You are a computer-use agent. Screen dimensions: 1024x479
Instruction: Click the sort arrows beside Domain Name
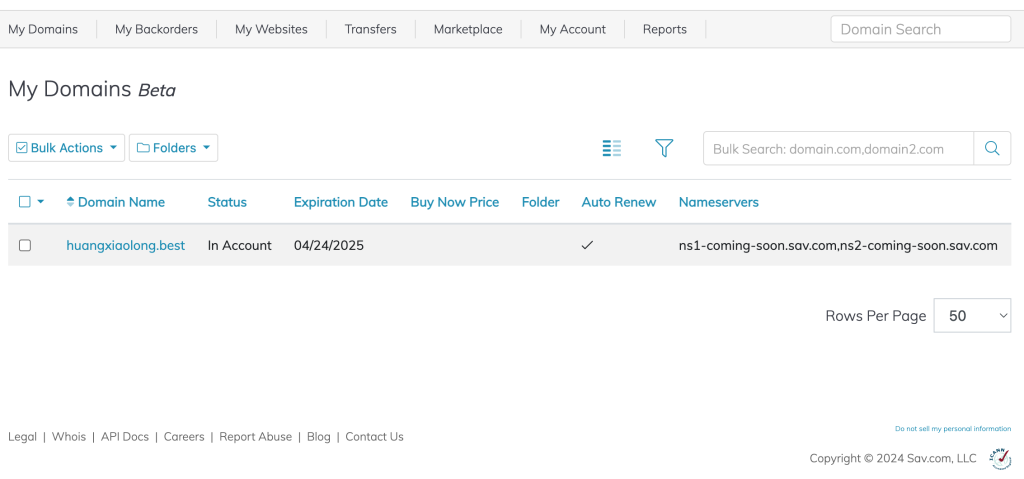(x=70, y=202)
